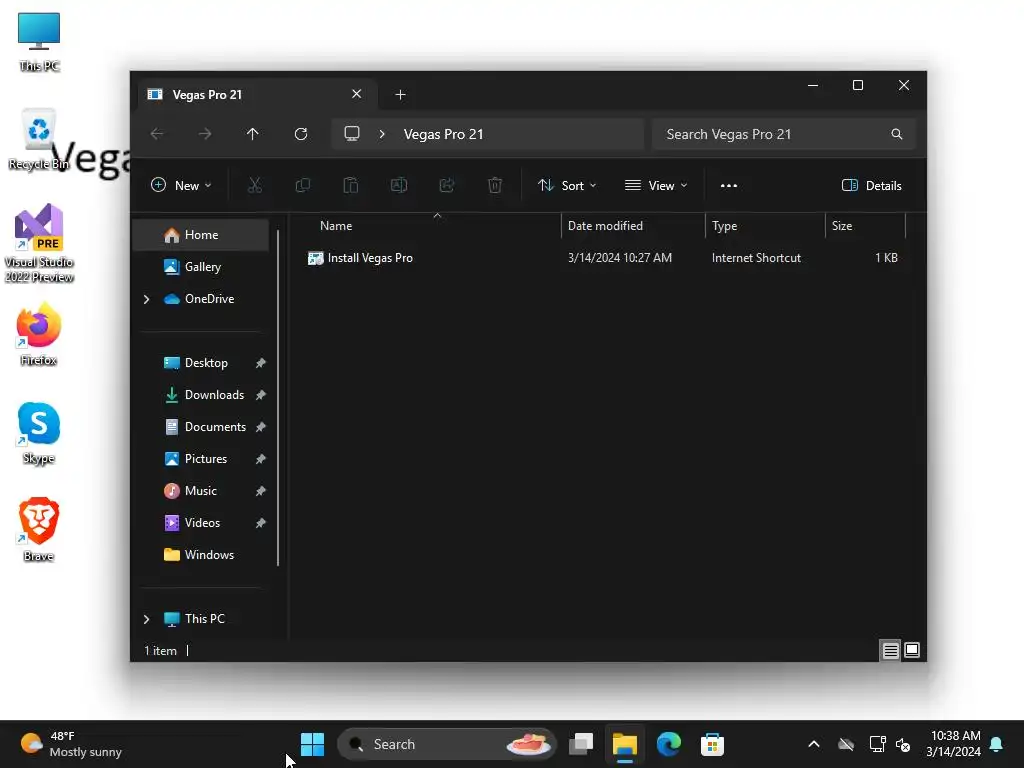
Task: Click the breadcrumb chevron before Vegas Pro 21
Action: coord(382,134)
